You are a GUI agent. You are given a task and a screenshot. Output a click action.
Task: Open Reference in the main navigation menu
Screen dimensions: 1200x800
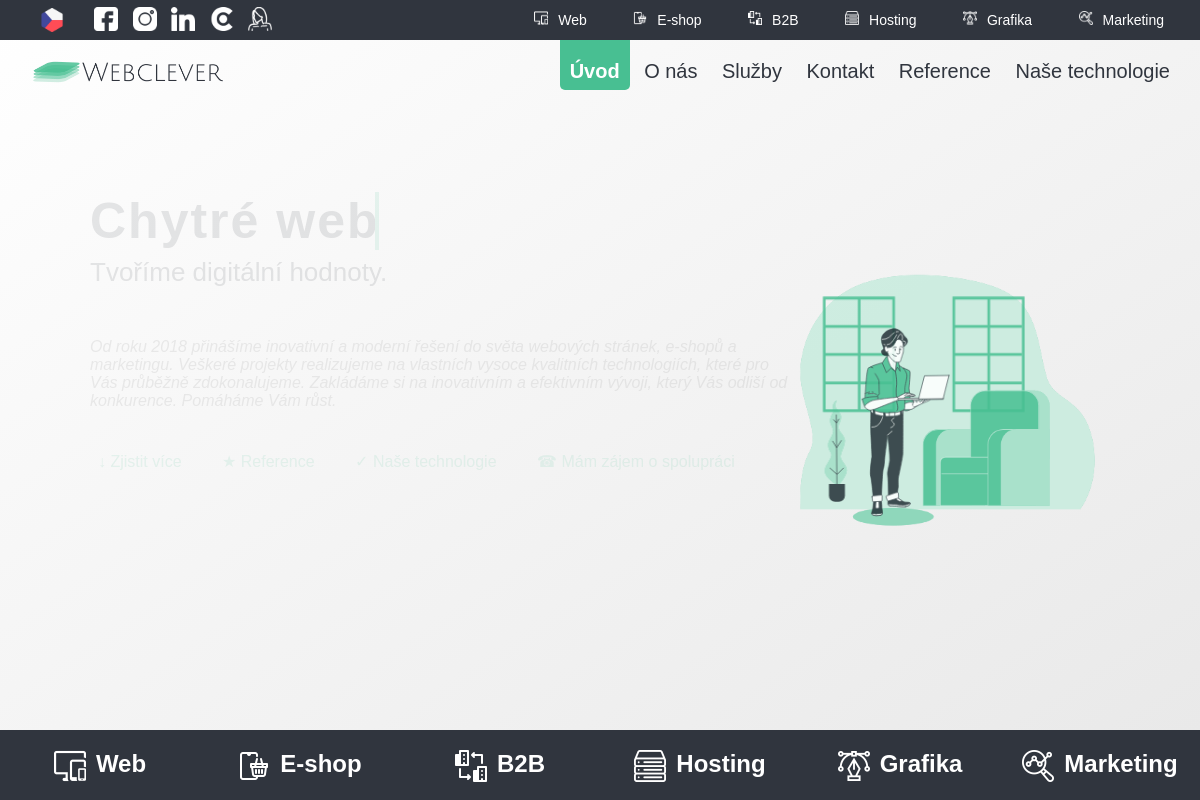945,71
